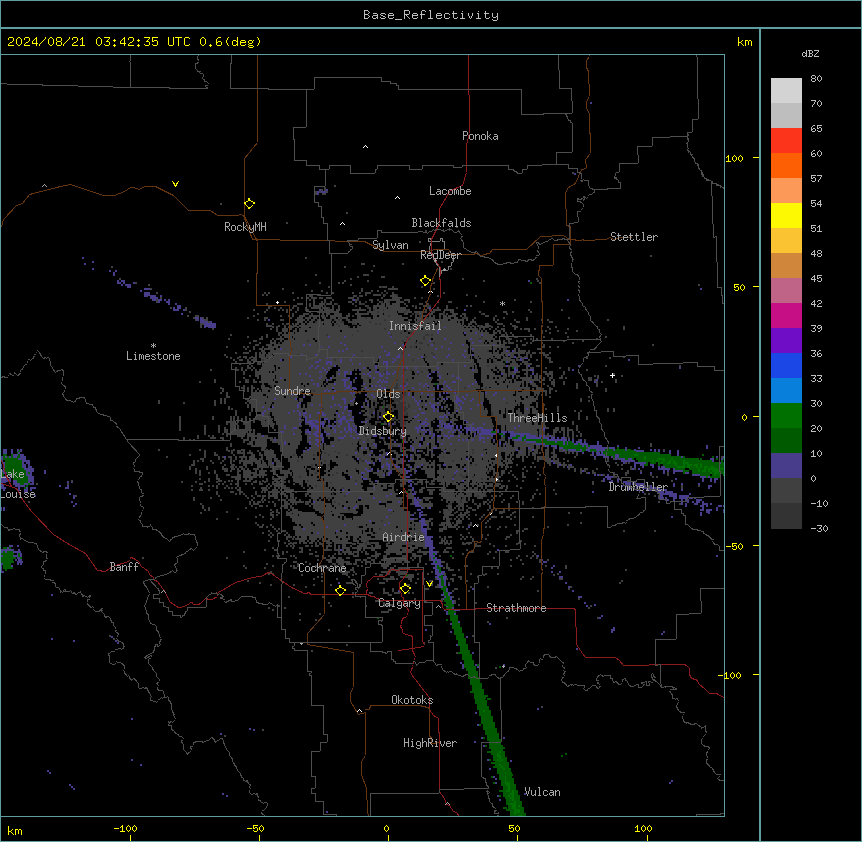Image resolution: width=862 pixels, height=842 pixels.
Task: Select the Airdrie city label
Action: pyautogui.click(x=404, y=537)
